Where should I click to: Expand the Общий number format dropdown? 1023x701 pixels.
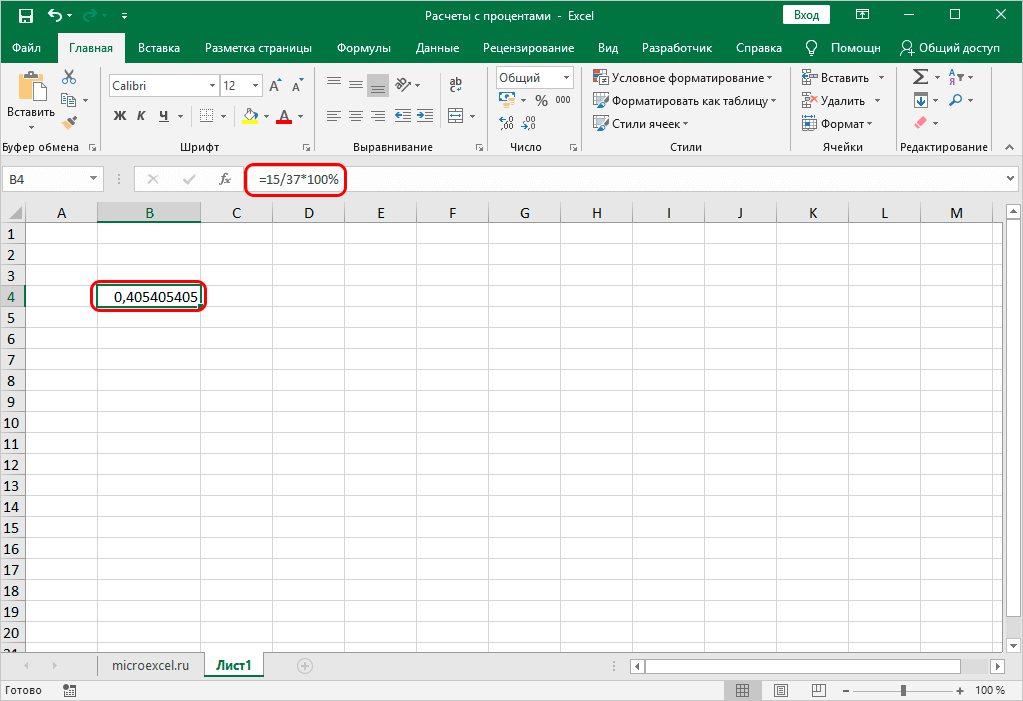[x=567, y=78]
